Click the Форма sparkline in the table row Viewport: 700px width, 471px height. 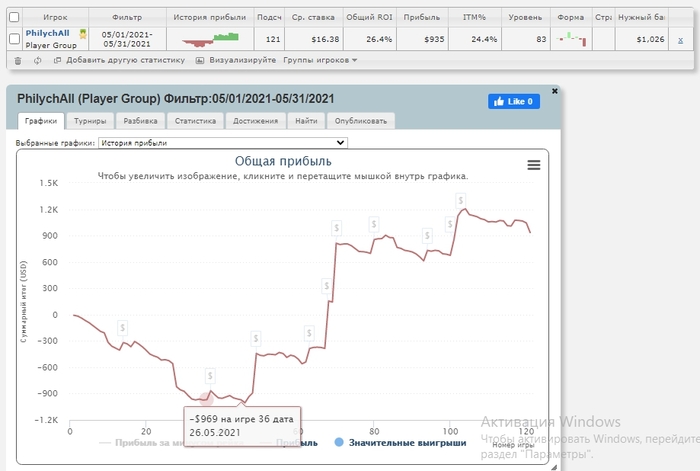tap(571, 39)
